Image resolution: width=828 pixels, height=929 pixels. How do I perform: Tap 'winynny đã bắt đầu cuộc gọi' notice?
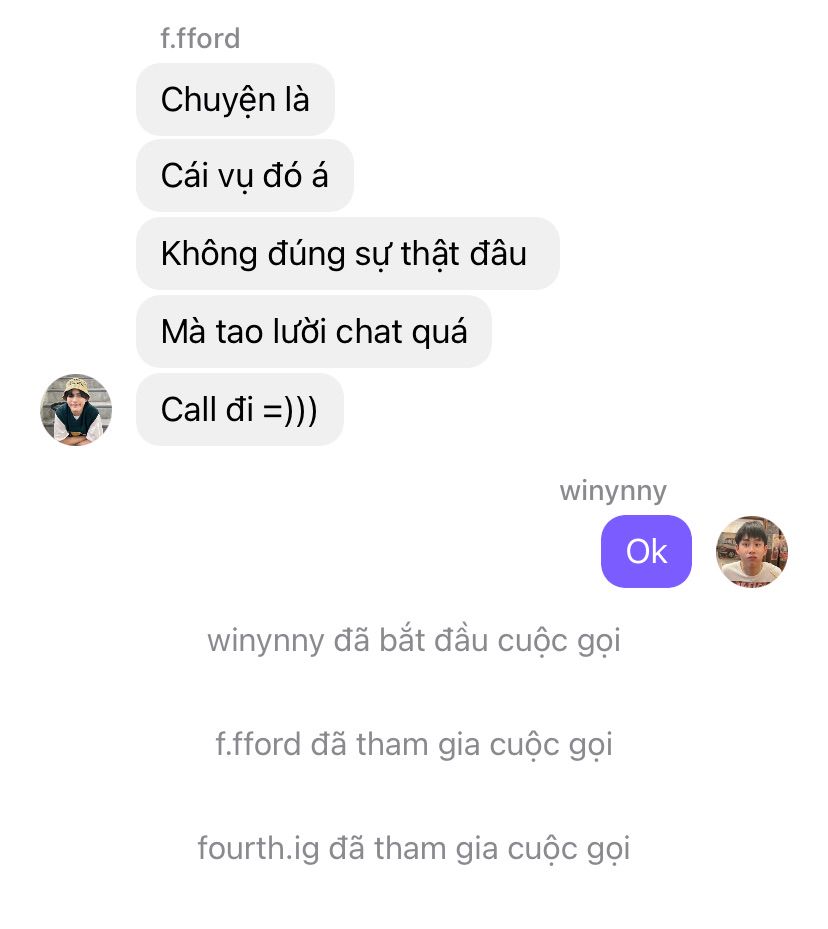414,641
